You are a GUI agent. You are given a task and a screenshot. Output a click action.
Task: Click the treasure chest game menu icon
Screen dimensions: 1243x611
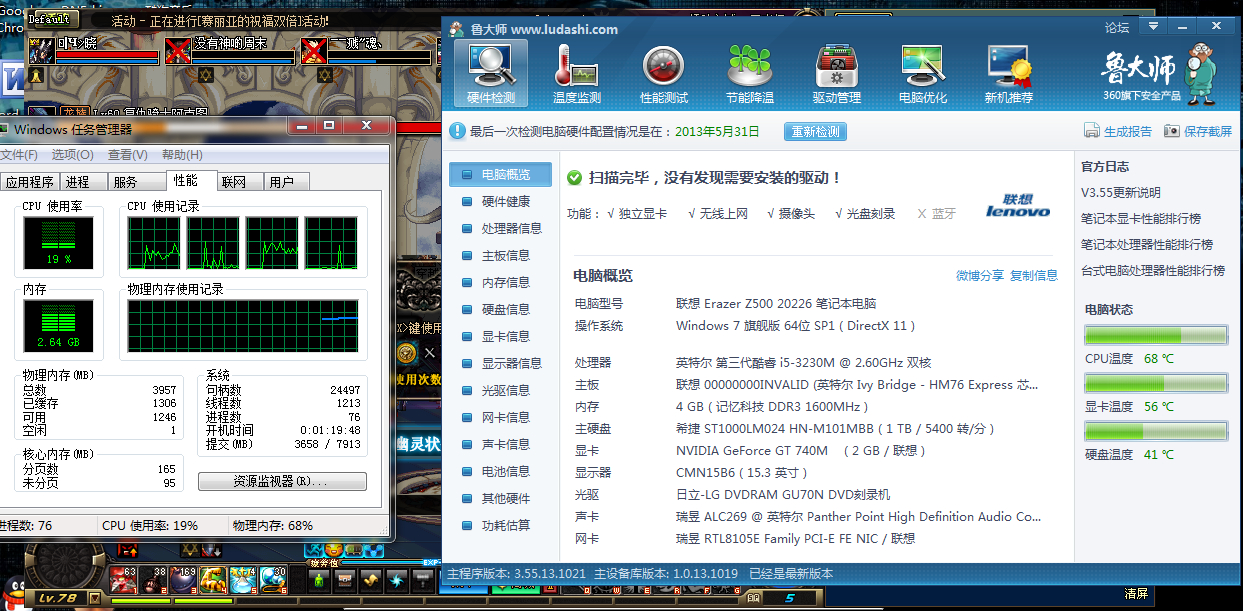click(x=345, y=579)
